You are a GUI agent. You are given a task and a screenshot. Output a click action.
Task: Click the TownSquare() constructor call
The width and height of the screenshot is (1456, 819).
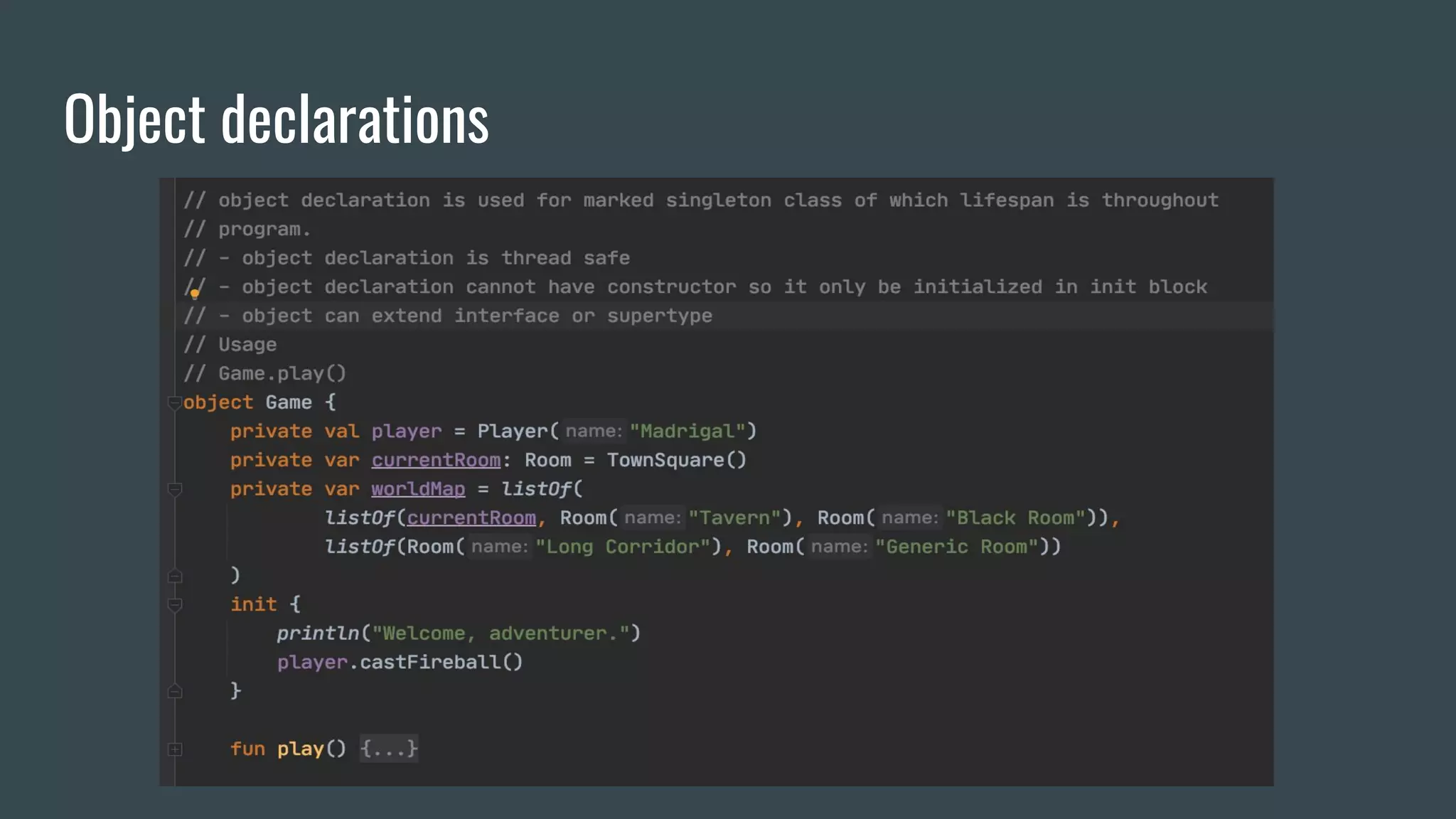(677, 461)
